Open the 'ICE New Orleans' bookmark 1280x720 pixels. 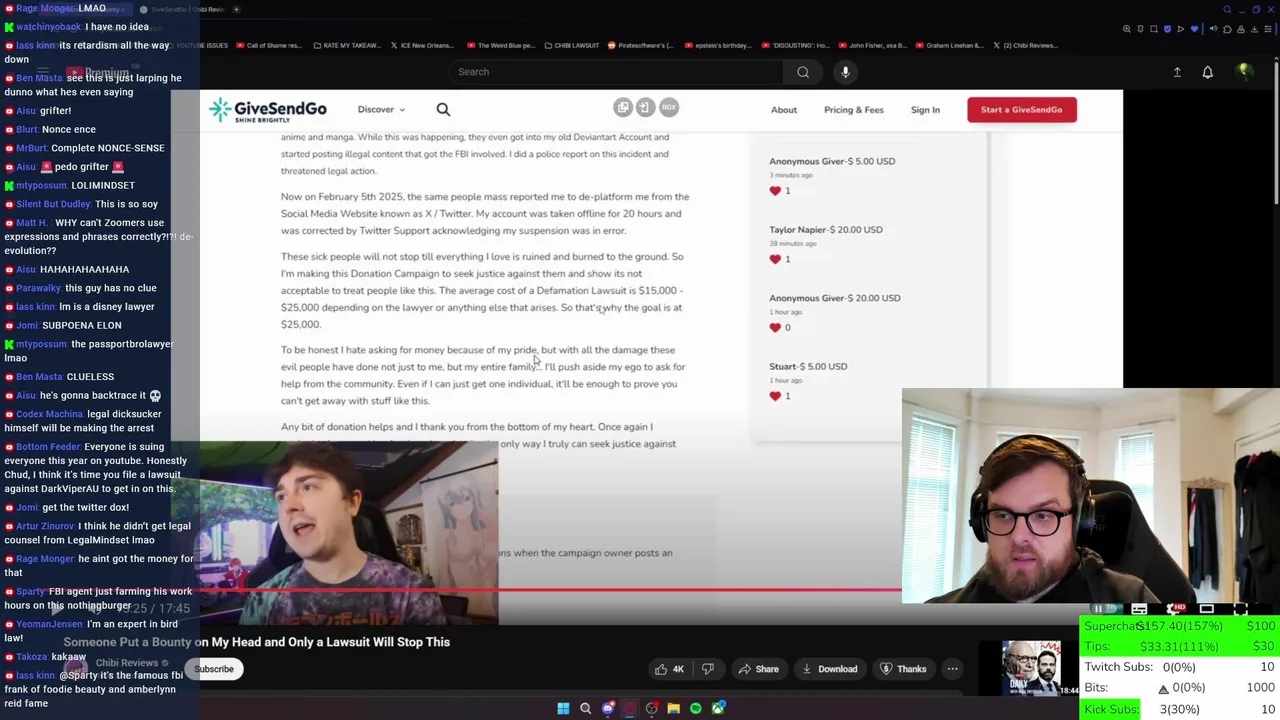422,45
